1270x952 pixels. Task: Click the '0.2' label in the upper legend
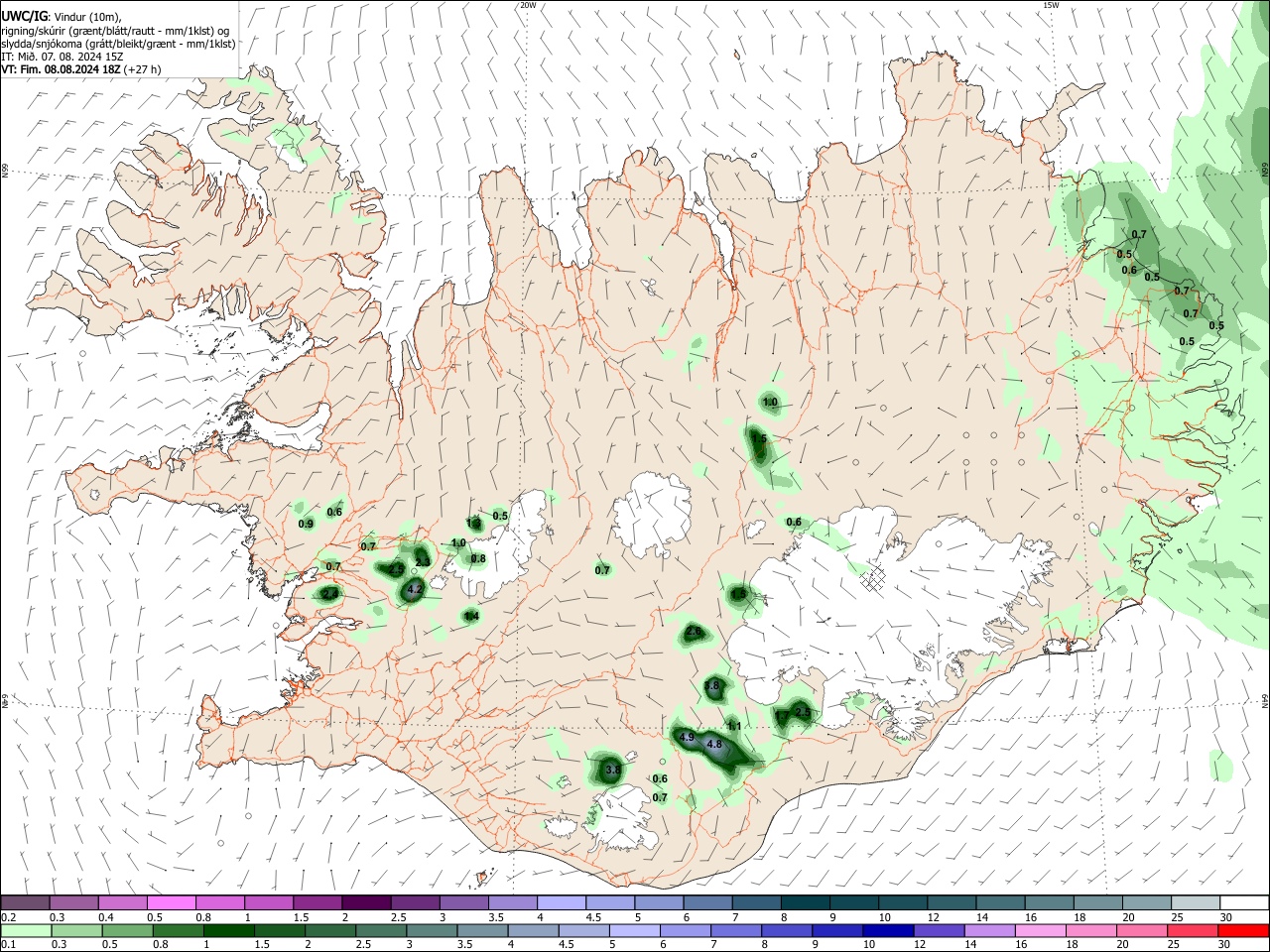[8, 917]
